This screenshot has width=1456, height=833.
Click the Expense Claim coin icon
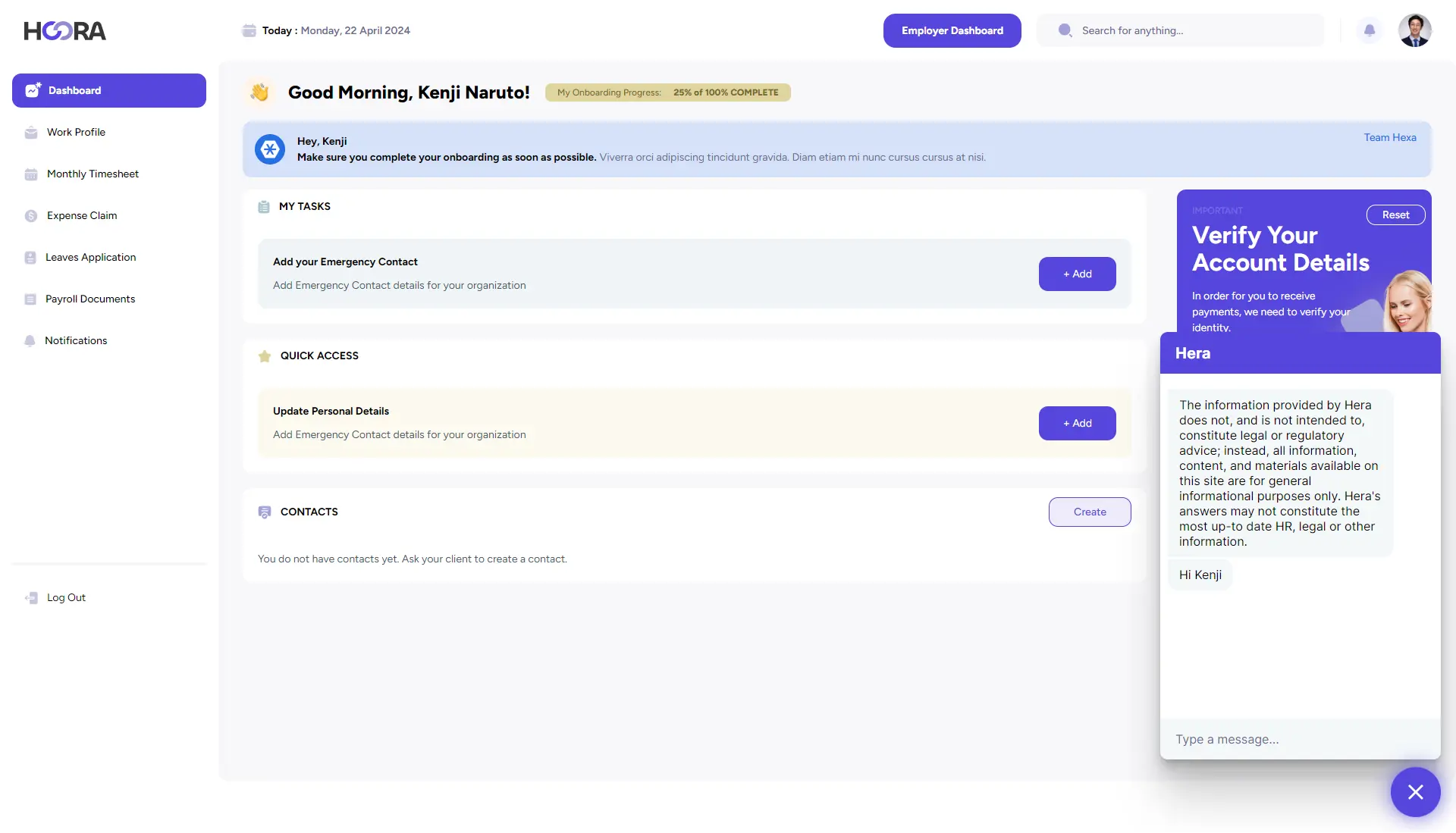(31, 216)
